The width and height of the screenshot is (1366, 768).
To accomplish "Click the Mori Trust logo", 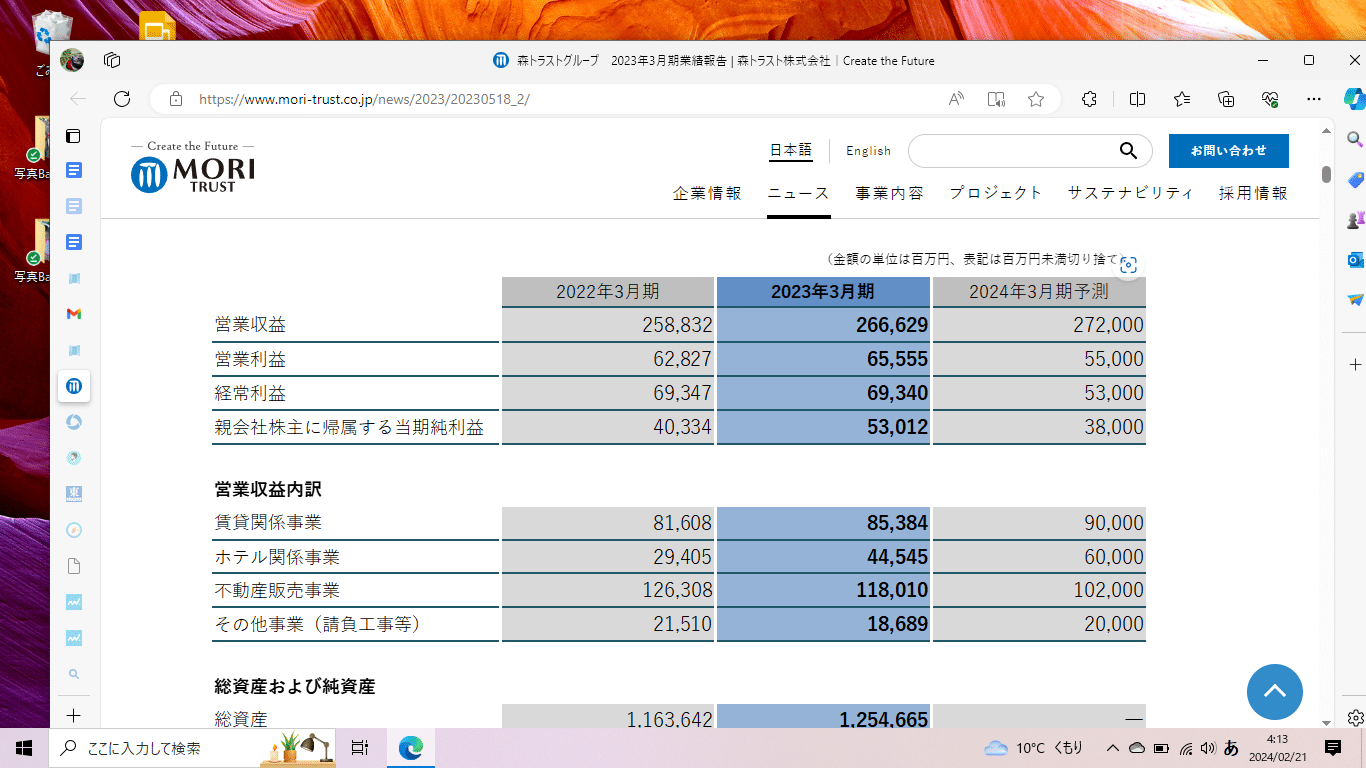I will (193, 167).
